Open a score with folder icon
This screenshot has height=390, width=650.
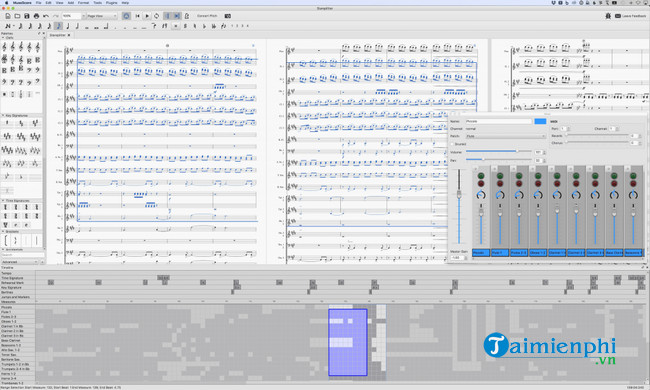tap(17, 16)
